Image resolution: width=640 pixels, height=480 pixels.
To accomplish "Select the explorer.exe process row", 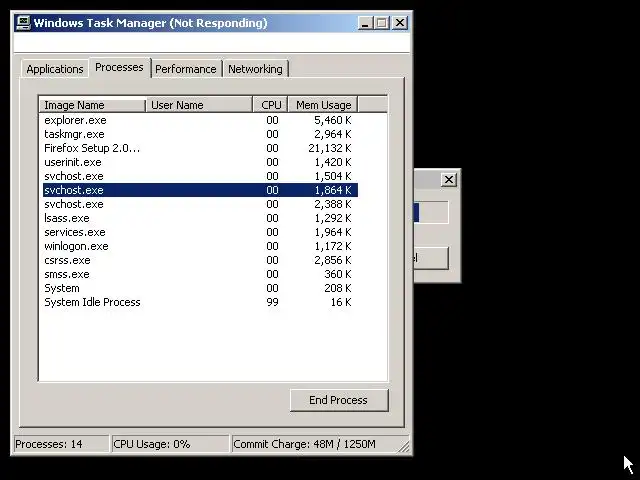I will point(200,120).
